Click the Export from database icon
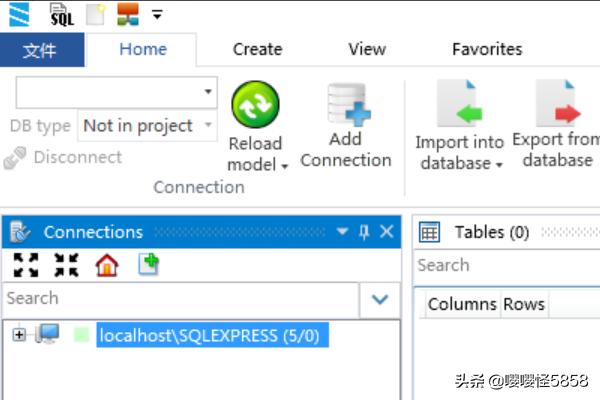Image resolution: width=600 pixels, height=400 pixels. point(558,105)
